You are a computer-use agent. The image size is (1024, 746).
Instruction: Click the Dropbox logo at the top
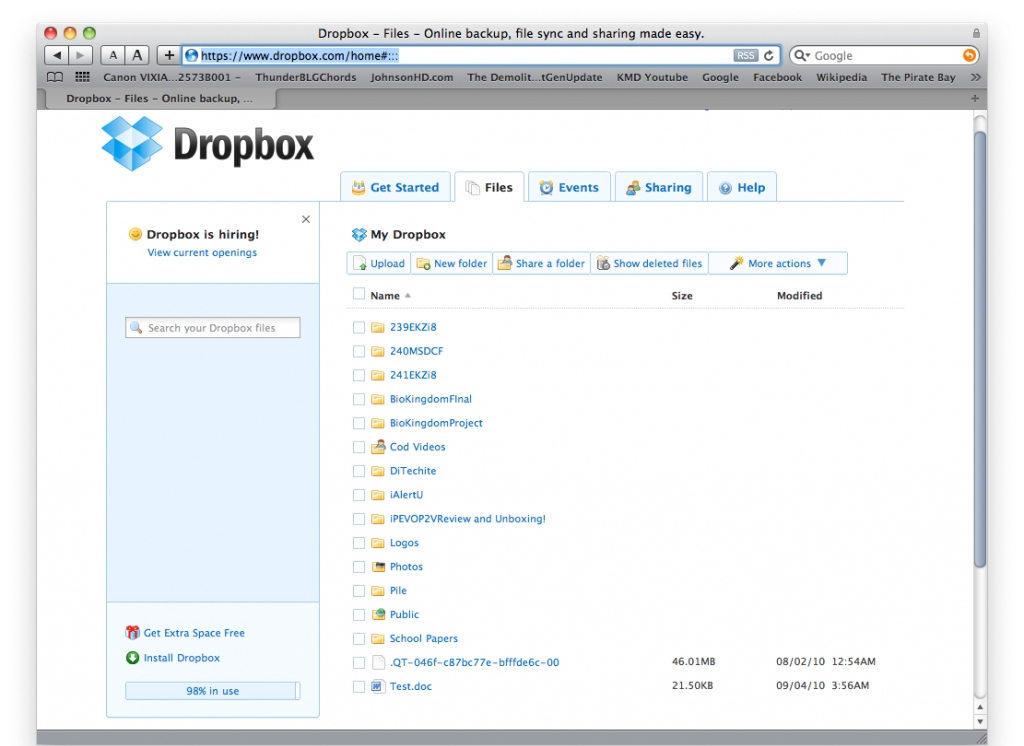[x=195, y=143]
